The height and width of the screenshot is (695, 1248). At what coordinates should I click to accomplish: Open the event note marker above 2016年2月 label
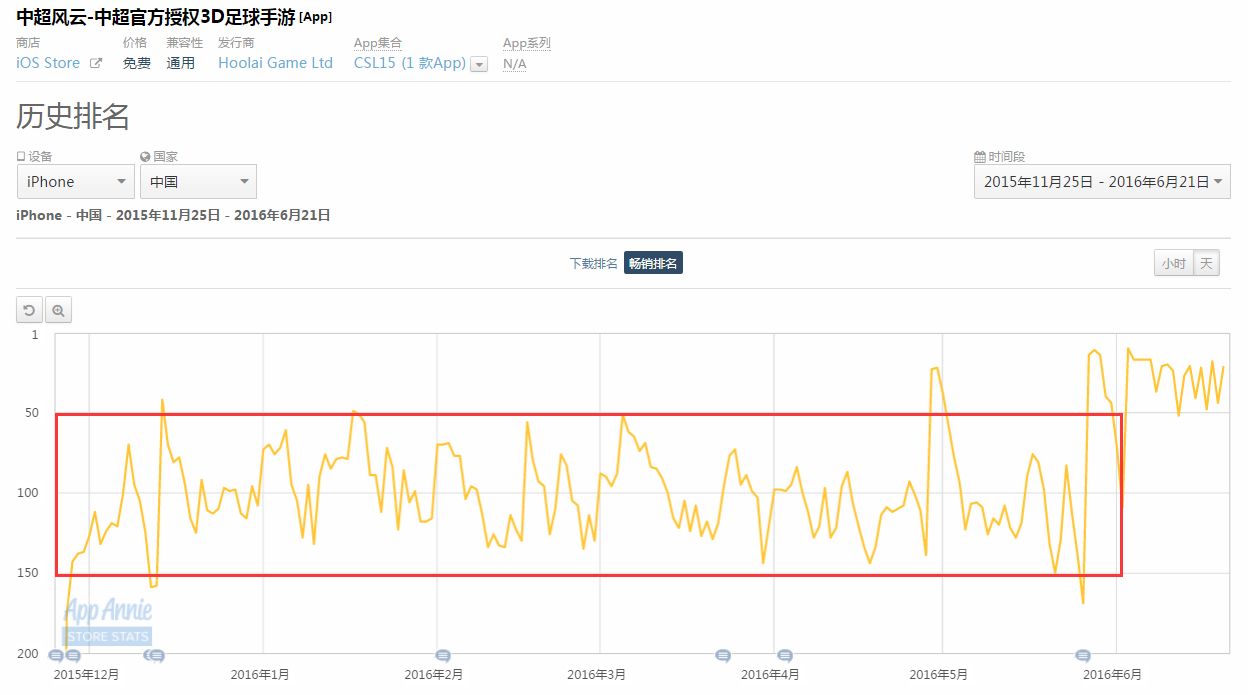(x=443, y=655)
